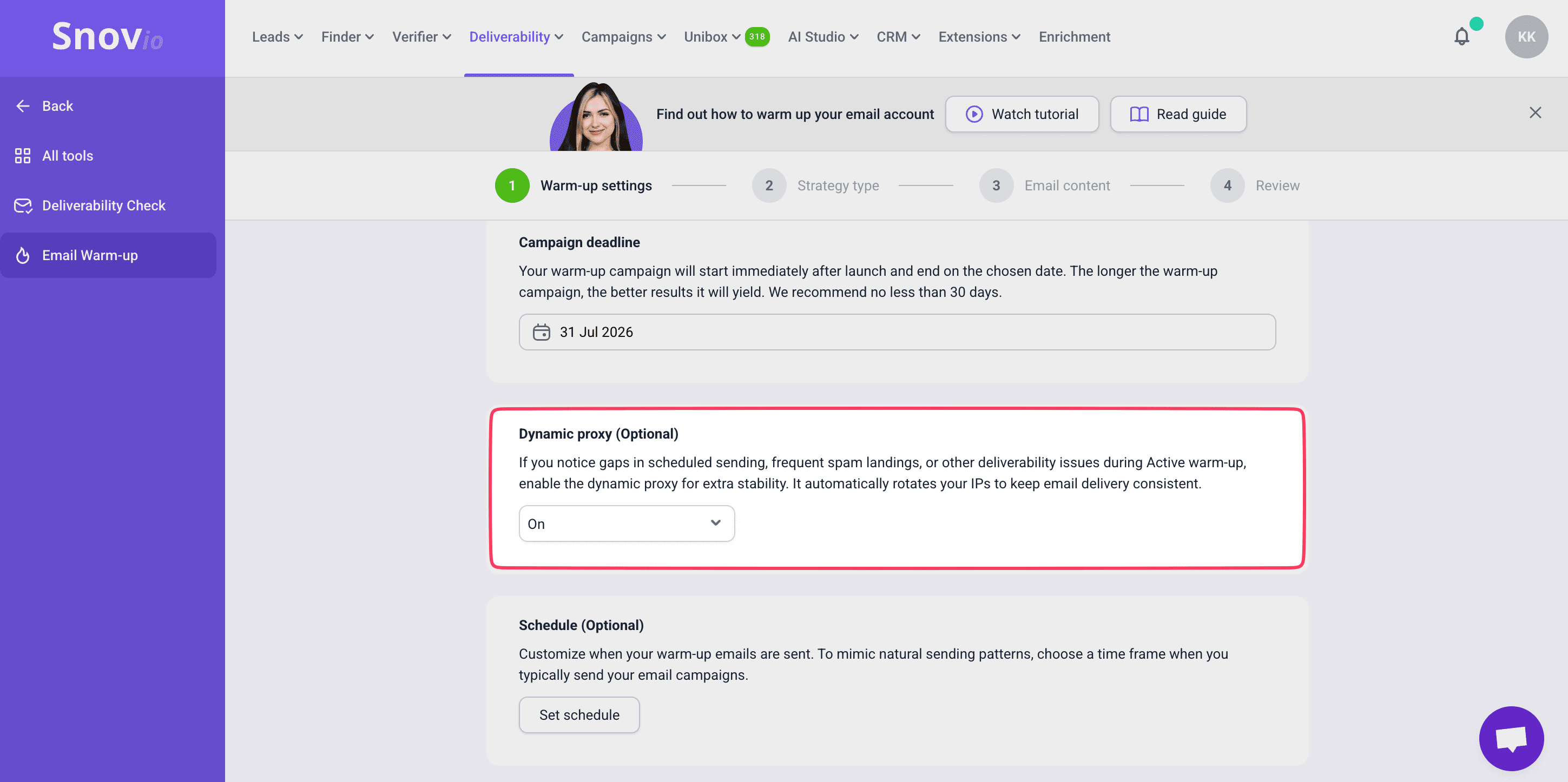Image resolution: width=1568 pixels, height=782 pixels.
Task: Open the live chat bubble
Action: [x=1511, y=738]
